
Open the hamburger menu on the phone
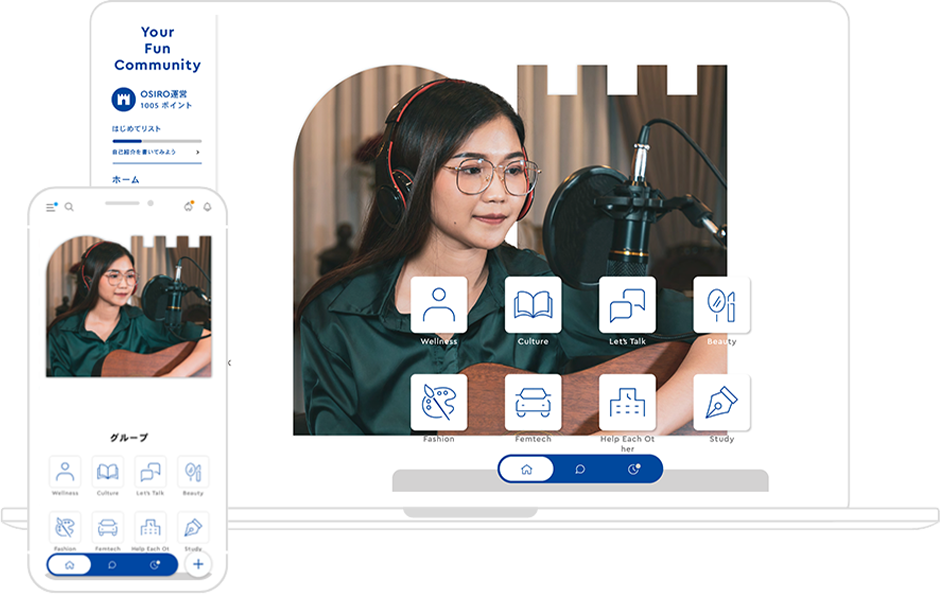(51, 207)
